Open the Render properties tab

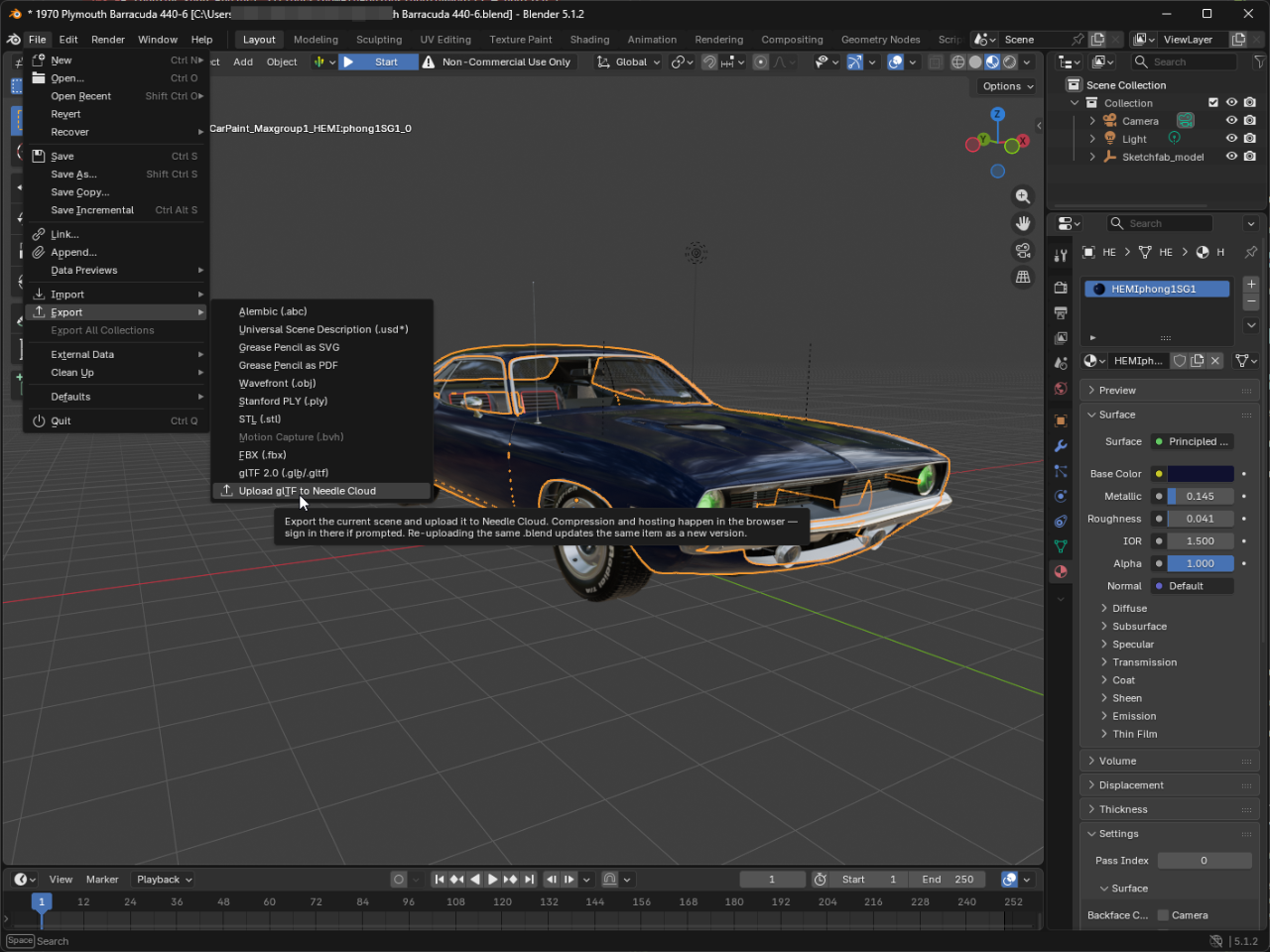point(1061,288)
